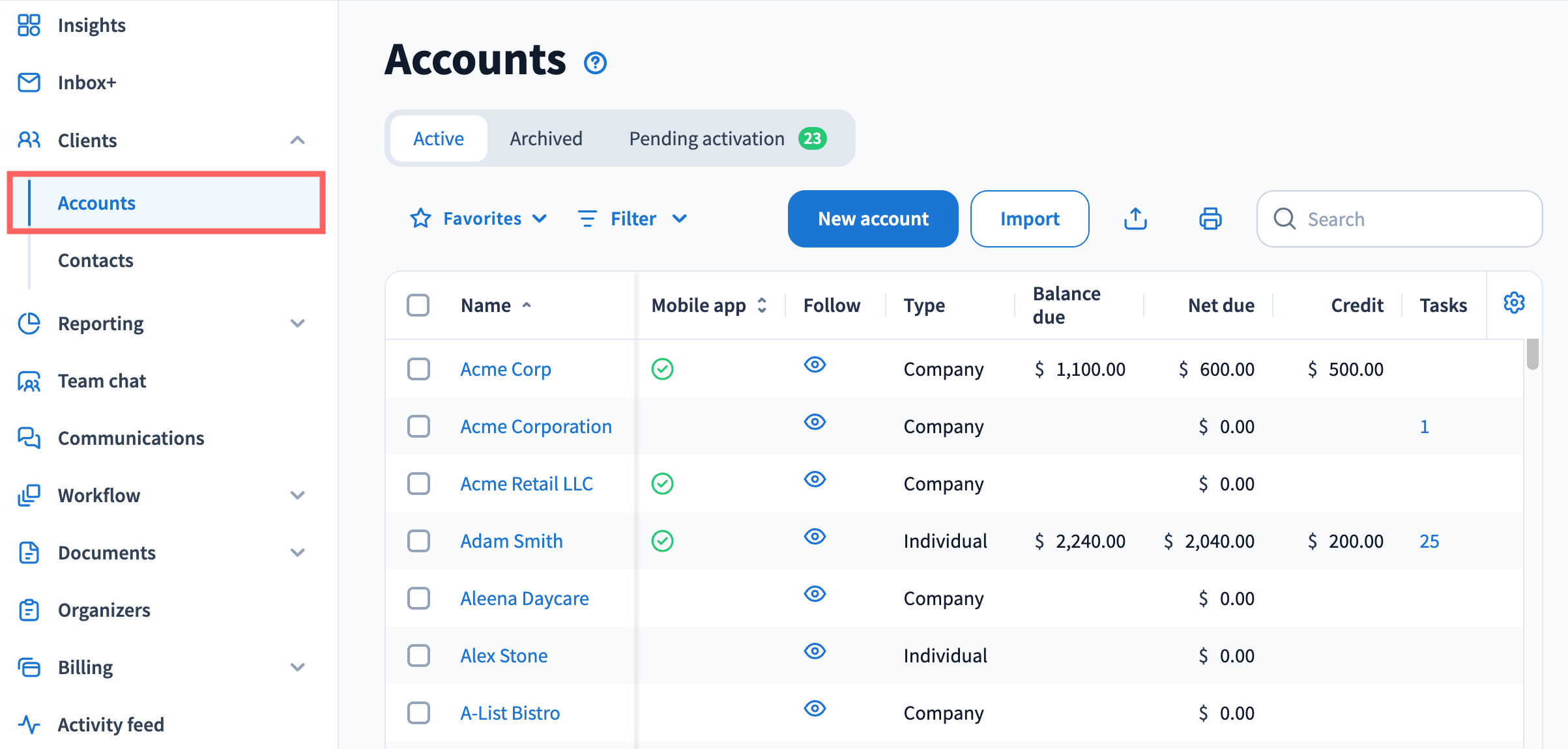Open Activity feed in sidebar
This screenshot has height=749, width=1568.
click(111, 724)
